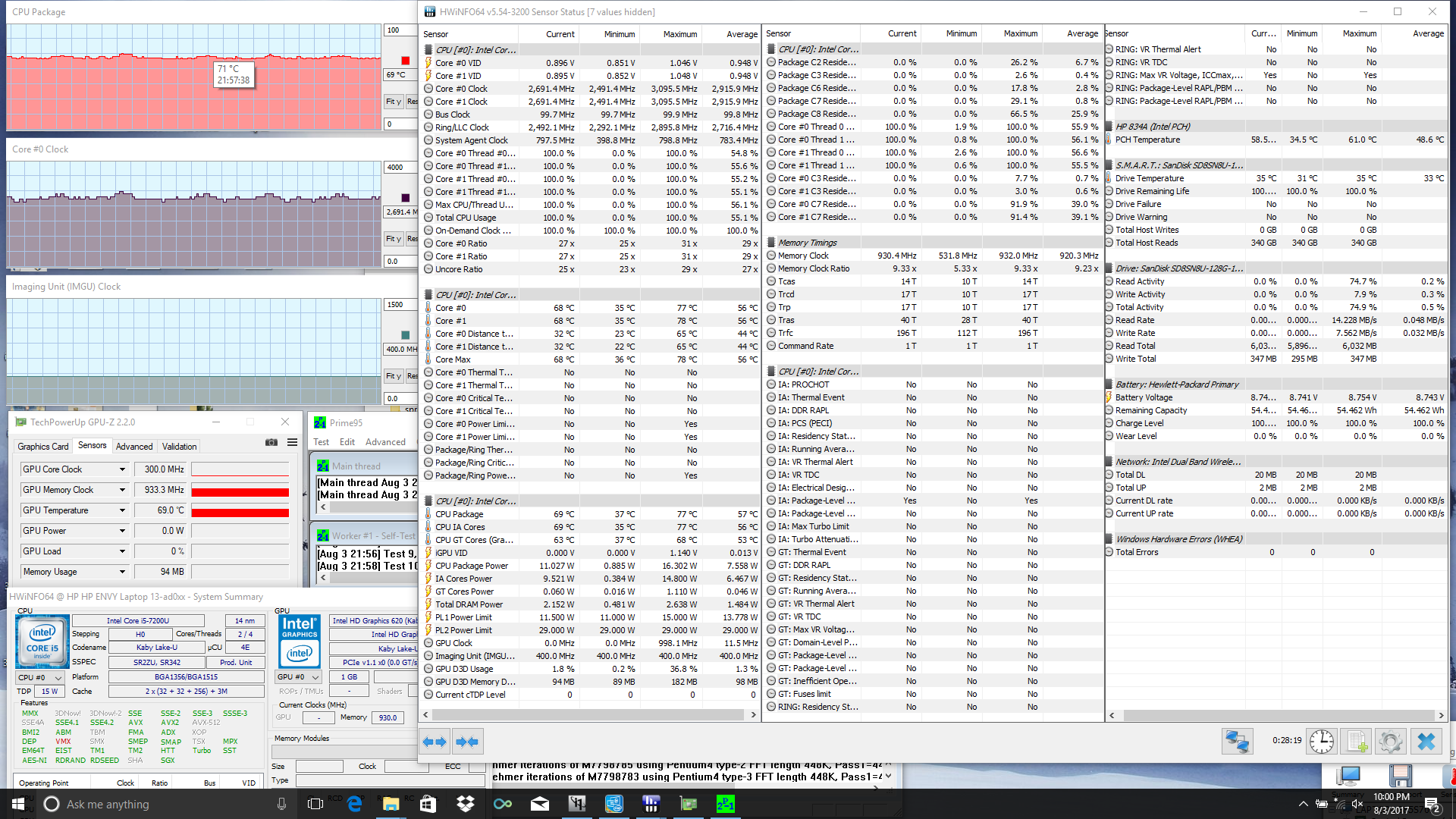Select the PCH Temperature sensor row
1456x819 pixels.
[1277, 140]
